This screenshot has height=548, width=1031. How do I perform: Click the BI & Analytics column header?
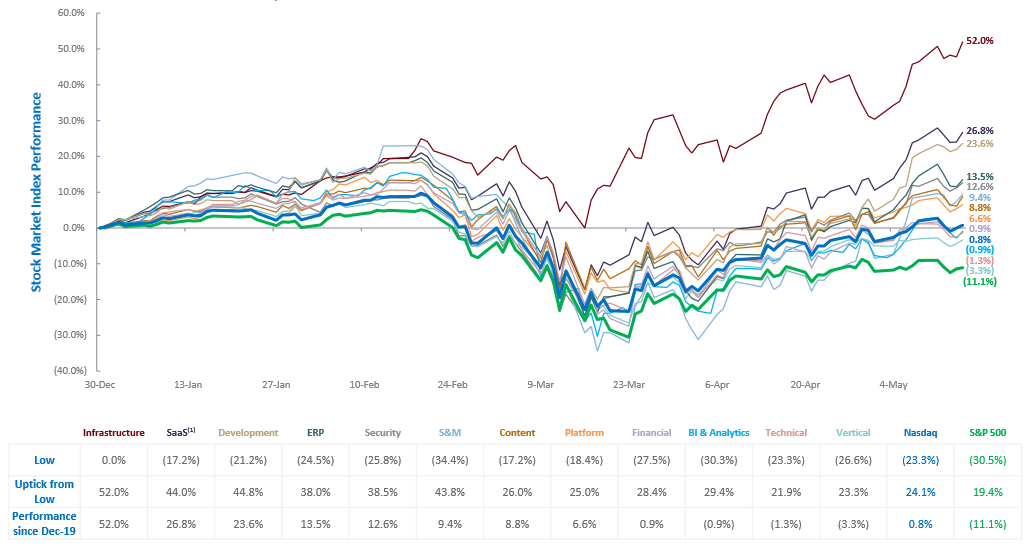click(x=717, y=433)
